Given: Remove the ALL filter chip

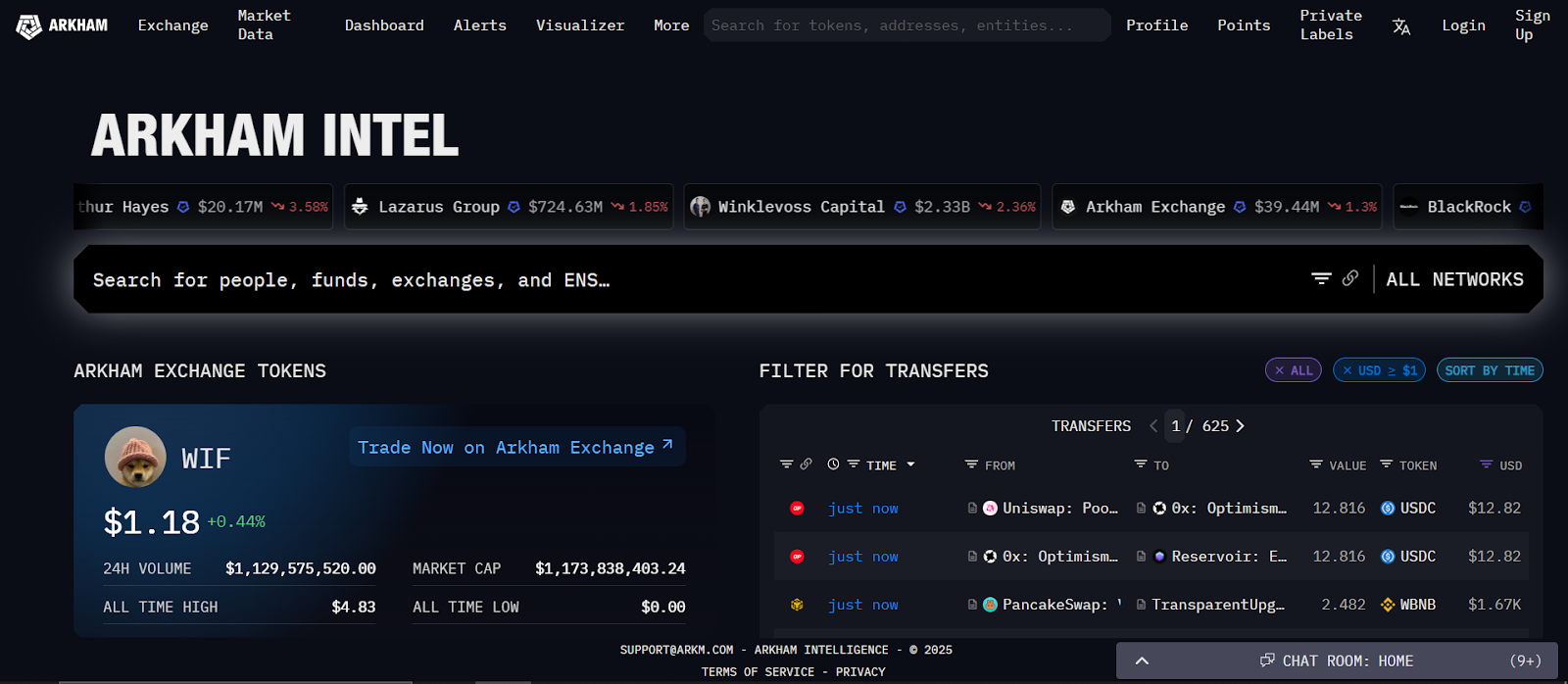Looking at the screenshot, I should (x=1294, y=370).
